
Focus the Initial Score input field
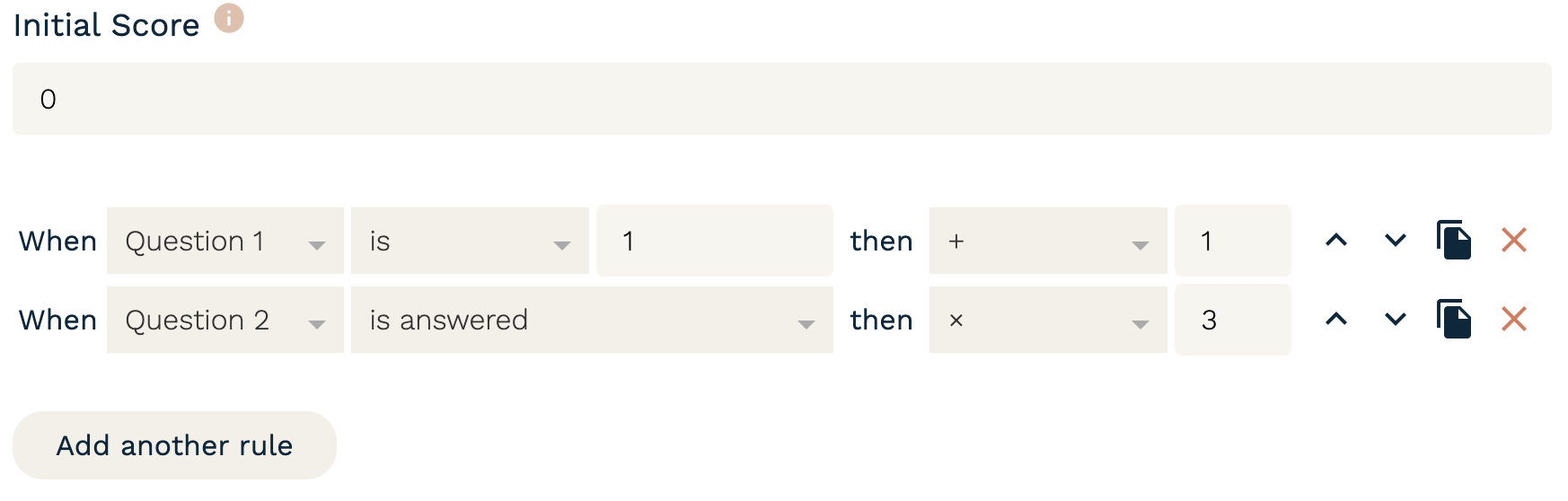pyautogui.click(x=781, y=99)
